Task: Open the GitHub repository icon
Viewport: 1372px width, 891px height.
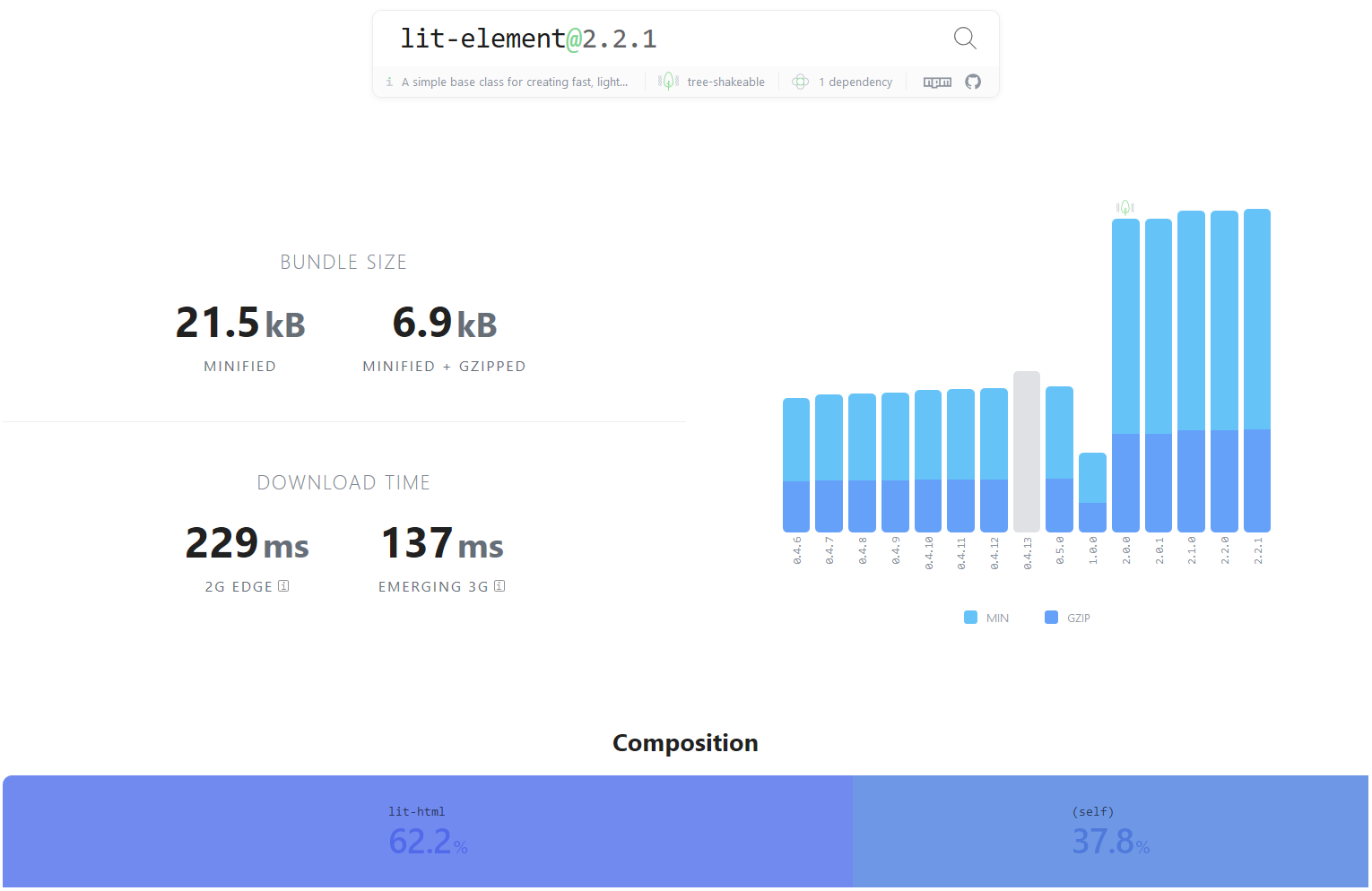Action: [973, 82]
